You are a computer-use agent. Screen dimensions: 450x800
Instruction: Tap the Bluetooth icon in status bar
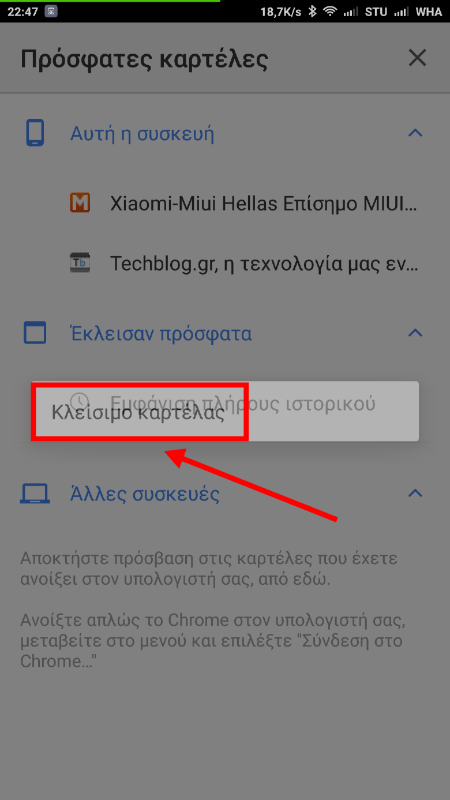(313, 11)
